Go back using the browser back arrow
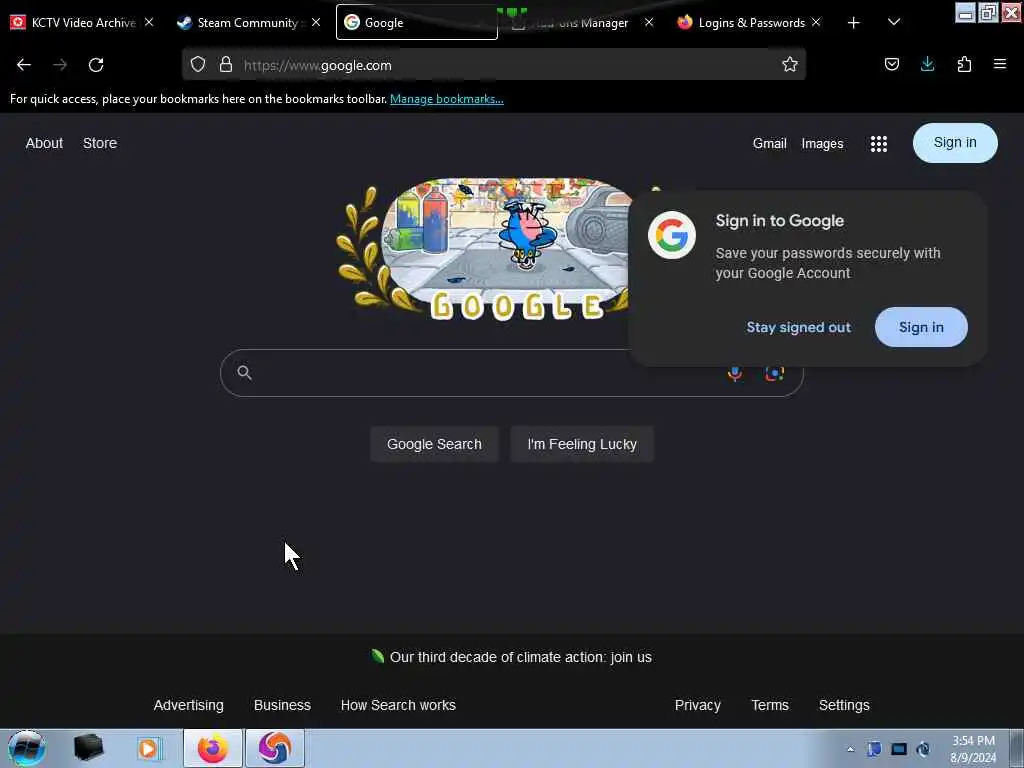Screen dimensions: 1024x768 (x=24, y=65)
